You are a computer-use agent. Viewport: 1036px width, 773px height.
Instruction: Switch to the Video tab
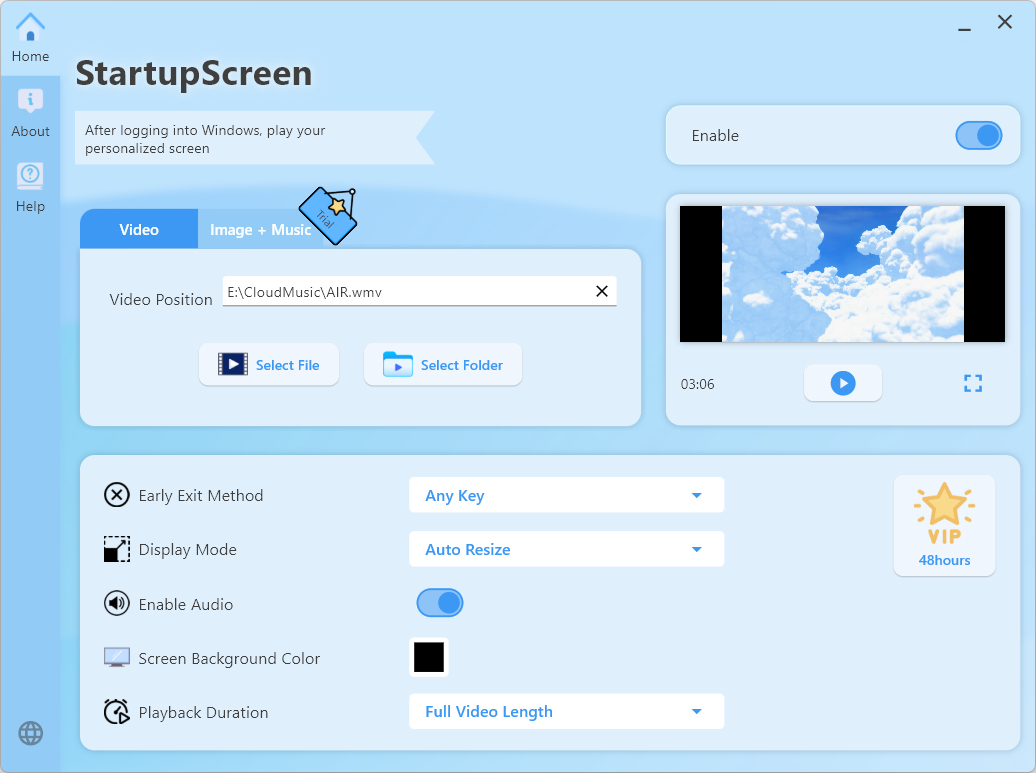click(x=139, y=229)
